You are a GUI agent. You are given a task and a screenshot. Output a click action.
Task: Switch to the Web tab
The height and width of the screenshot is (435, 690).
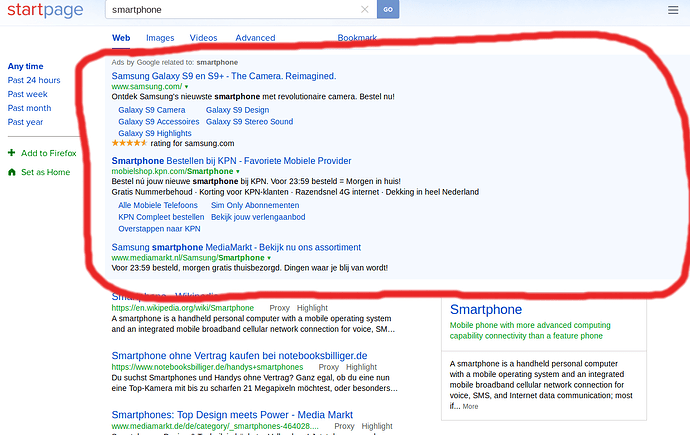tap(121, 38)
